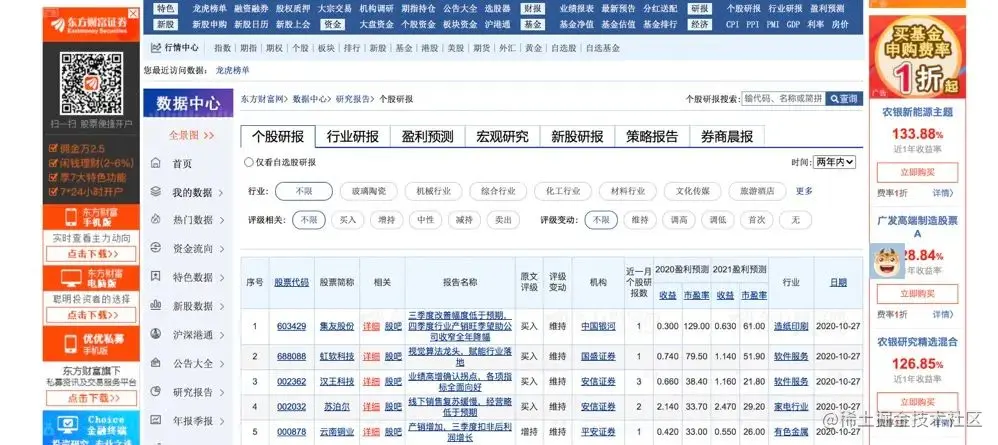Expand 新股数据 sidebar chevron
The image size is (998, 445).
(x=221, y=306)
